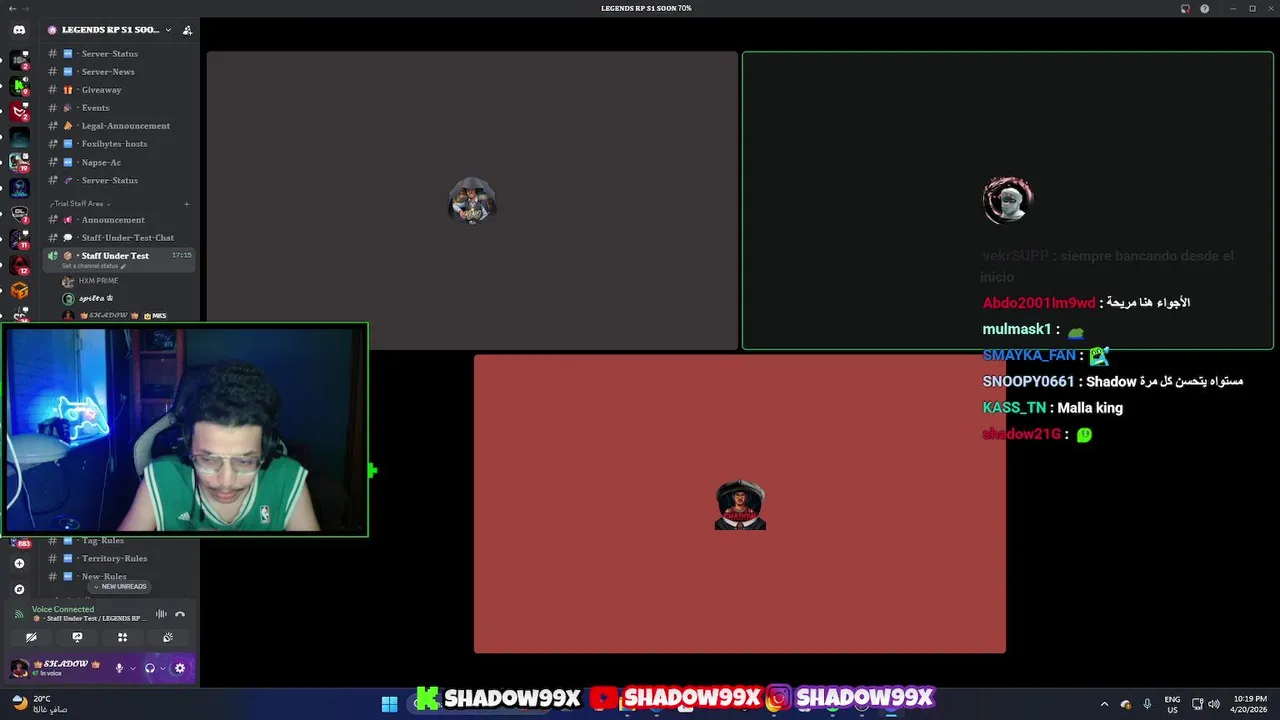Open the Staff-Under-Test-Chat channel
This screenshot has width=1280, height=720.
click(119, 238)
